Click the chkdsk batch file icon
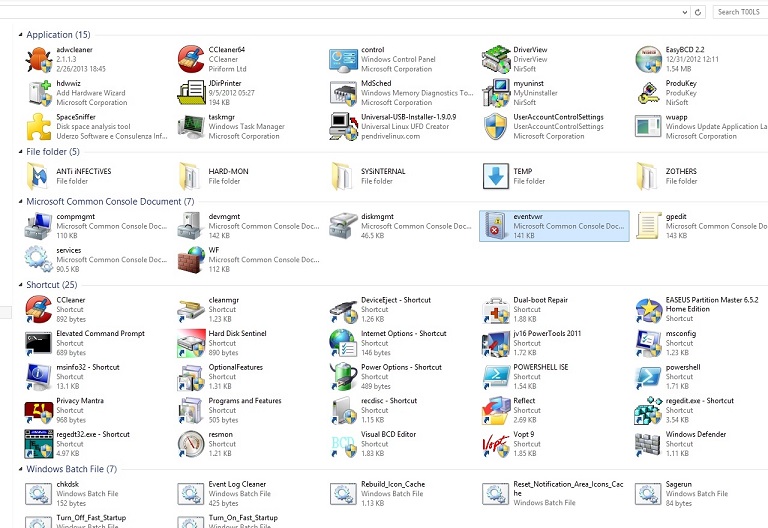The width and height of the screenshot is (768, 528). pos(39,494)
